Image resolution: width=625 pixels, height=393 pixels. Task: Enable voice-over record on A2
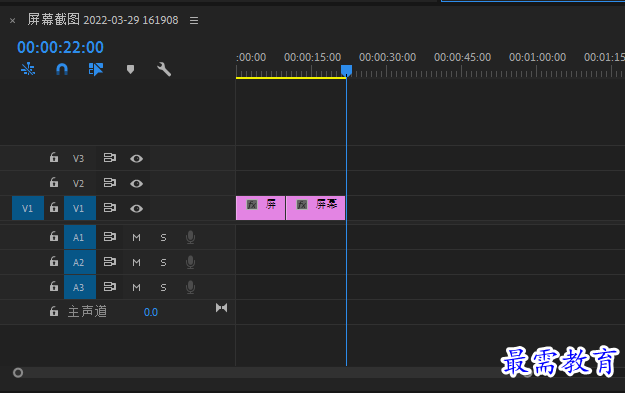tap(191, 262)
